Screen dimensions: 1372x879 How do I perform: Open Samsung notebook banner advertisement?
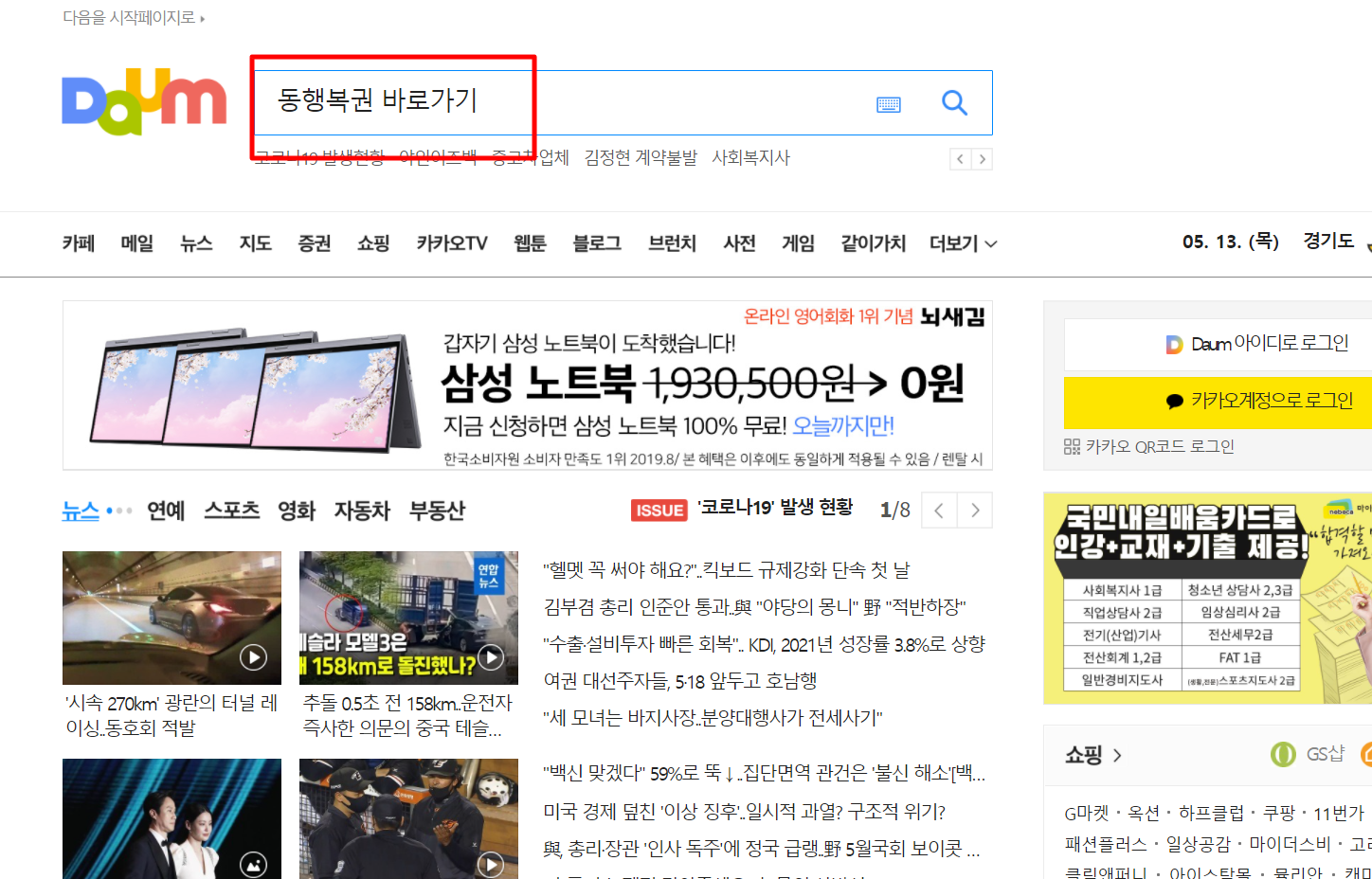528,386
